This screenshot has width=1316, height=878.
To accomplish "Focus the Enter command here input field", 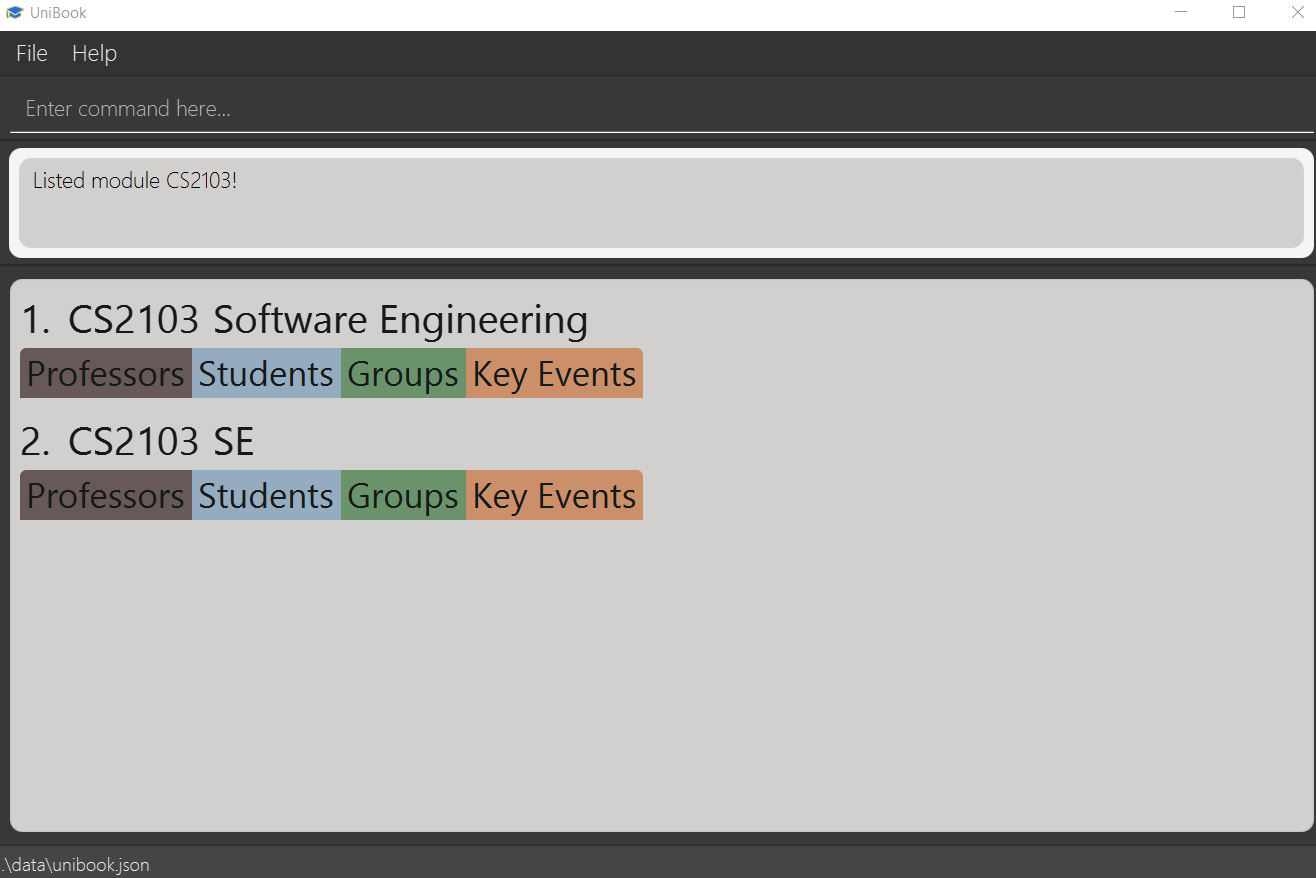I will (661, 108).
